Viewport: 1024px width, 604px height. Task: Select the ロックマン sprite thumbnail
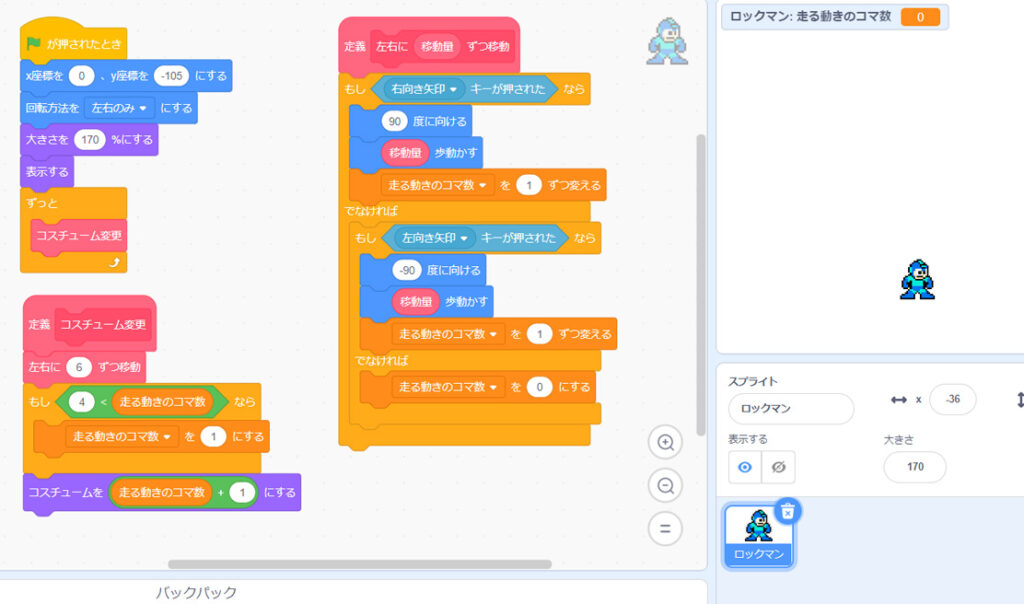pos(758,535)
